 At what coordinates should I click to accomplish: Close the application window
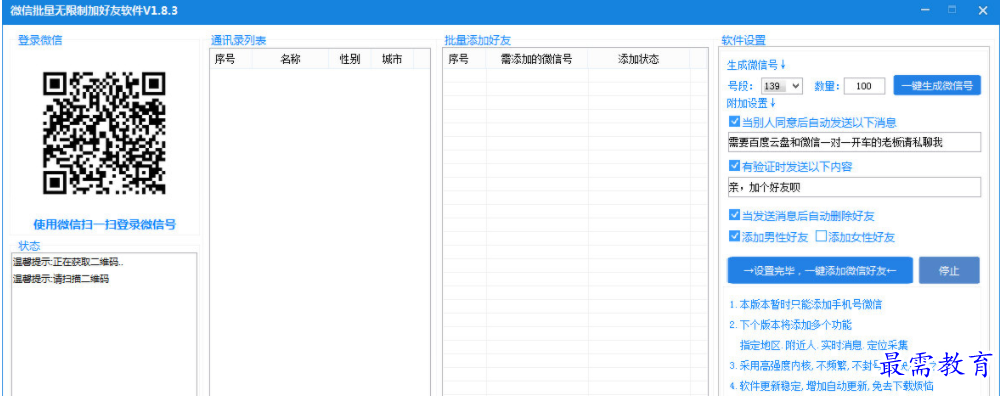tap(982, 10)
